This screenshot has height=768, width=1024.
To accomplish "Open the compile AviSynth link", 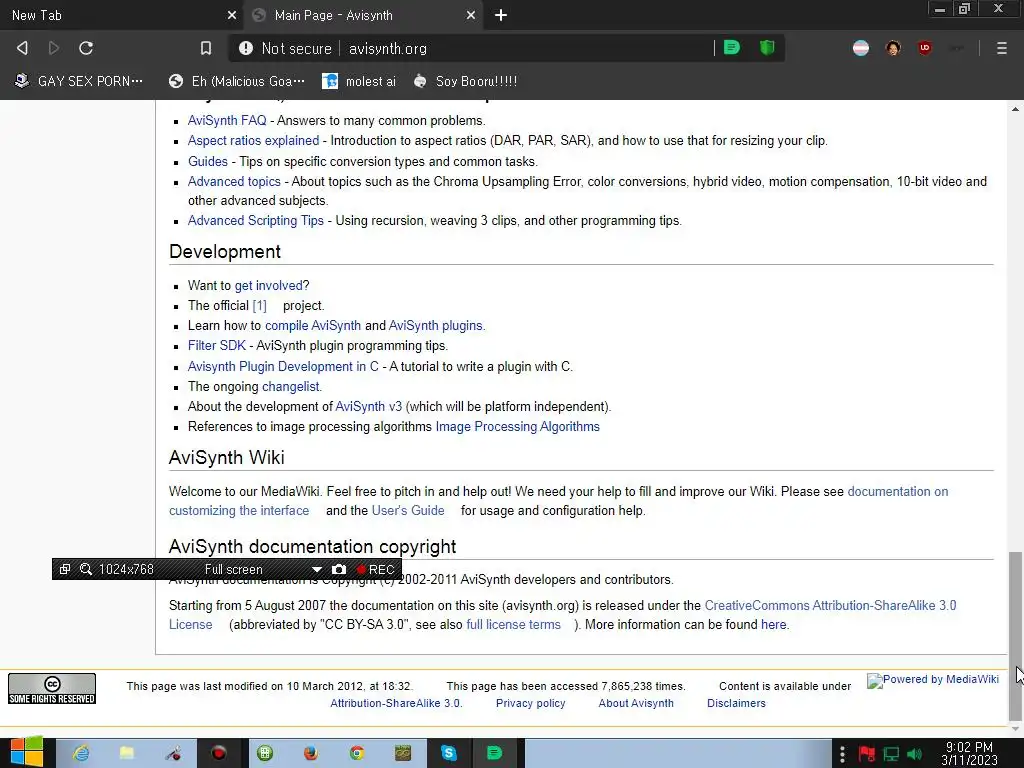I will coord(313,325).
